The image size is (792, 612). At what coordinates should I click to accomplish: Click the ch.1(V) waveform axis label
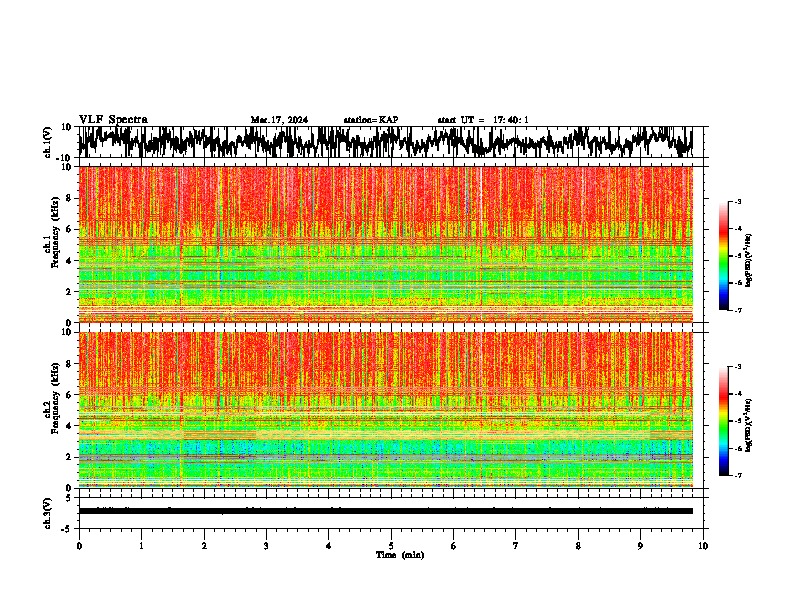pos(48,142)
